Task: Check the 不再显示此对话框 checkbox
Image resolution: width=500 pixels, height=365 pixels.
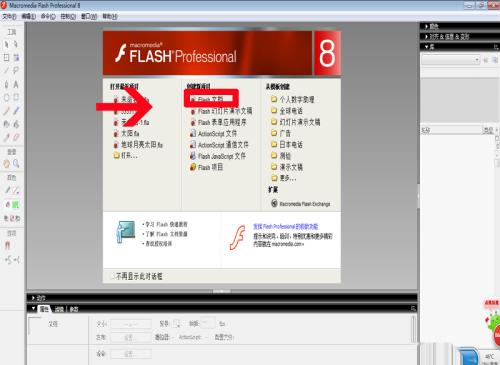Action: point(112,276)
